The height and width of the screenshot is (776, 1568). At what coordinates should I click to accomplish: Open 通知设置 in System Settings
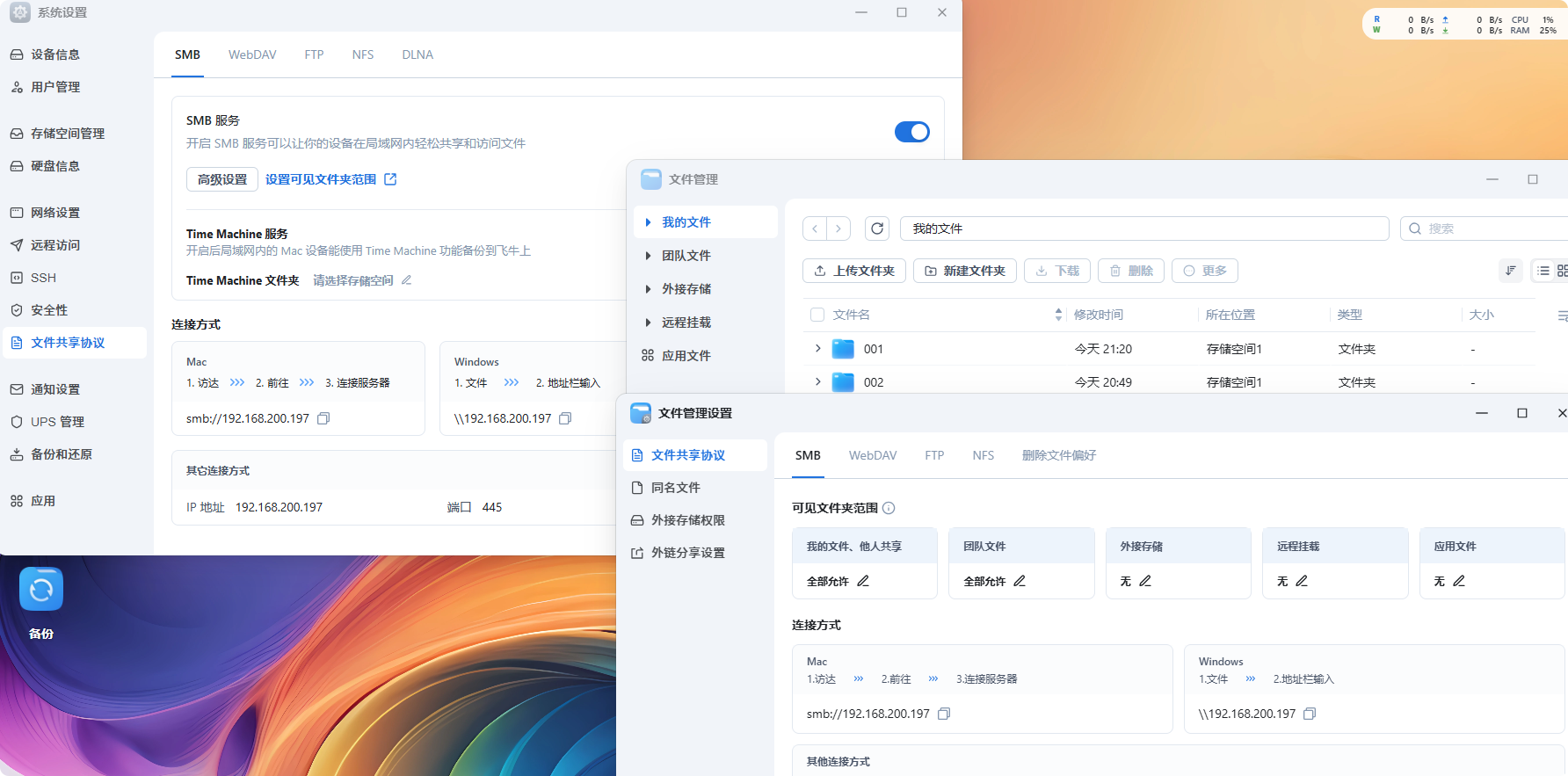(x=75, y=389)
